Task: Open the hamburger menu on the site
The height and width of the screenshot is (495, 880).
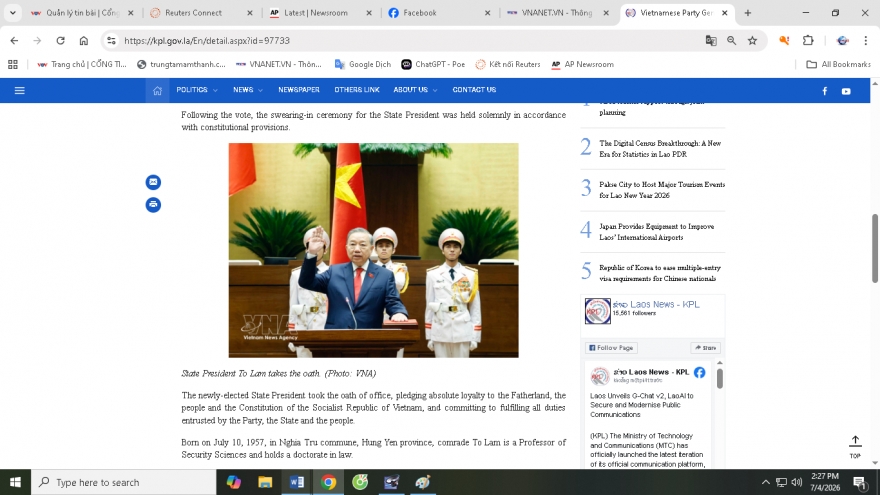Action: (19, 90)
